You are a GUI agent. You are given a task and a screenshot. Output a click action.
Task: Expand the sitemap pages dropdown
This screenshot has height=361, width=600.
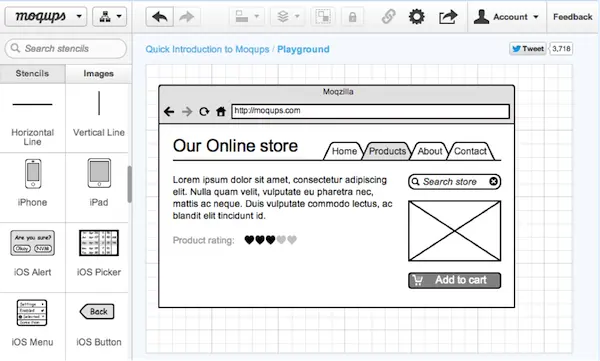109,16
